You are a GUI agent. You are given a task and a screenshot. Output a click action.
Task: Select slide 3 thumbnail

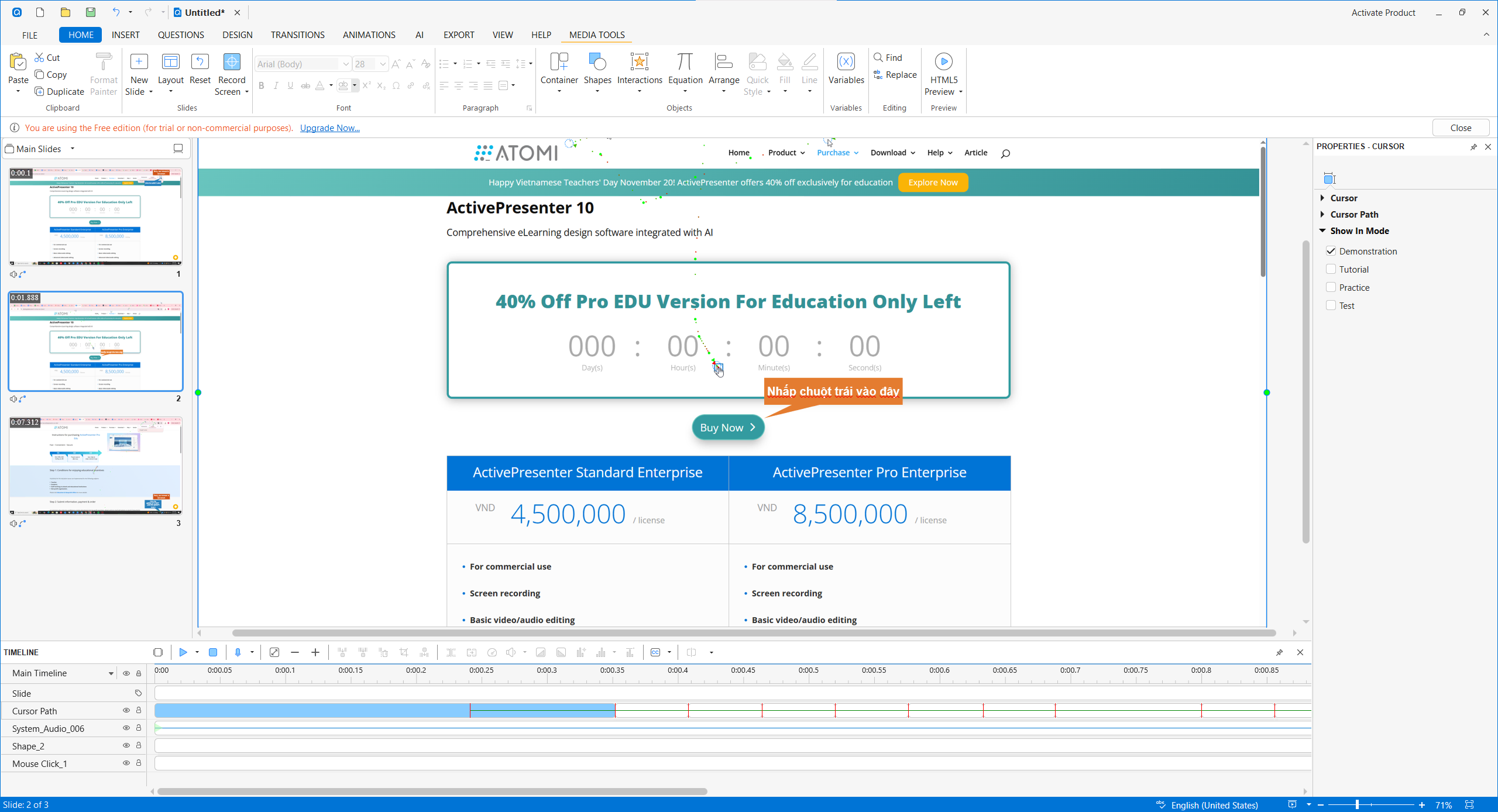[x=95, y=466]
